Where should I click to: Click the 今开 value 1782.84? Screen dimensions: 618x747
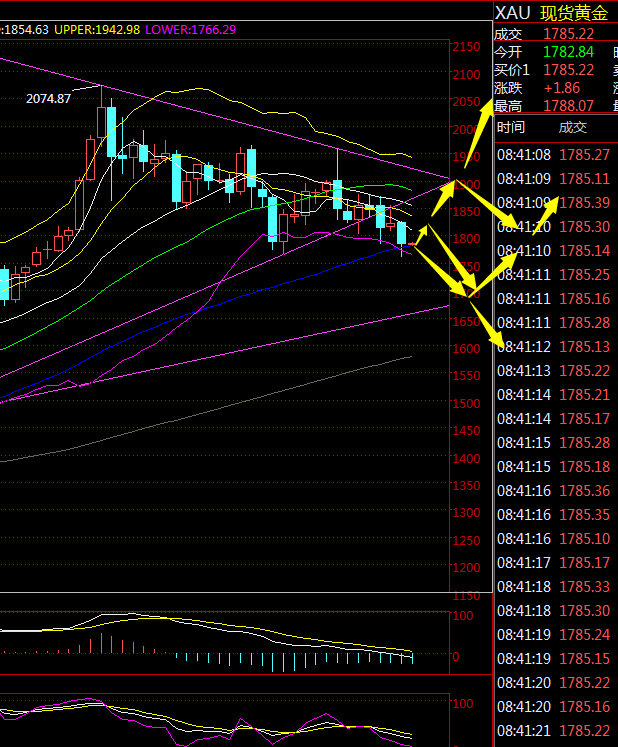pos(568,52)
